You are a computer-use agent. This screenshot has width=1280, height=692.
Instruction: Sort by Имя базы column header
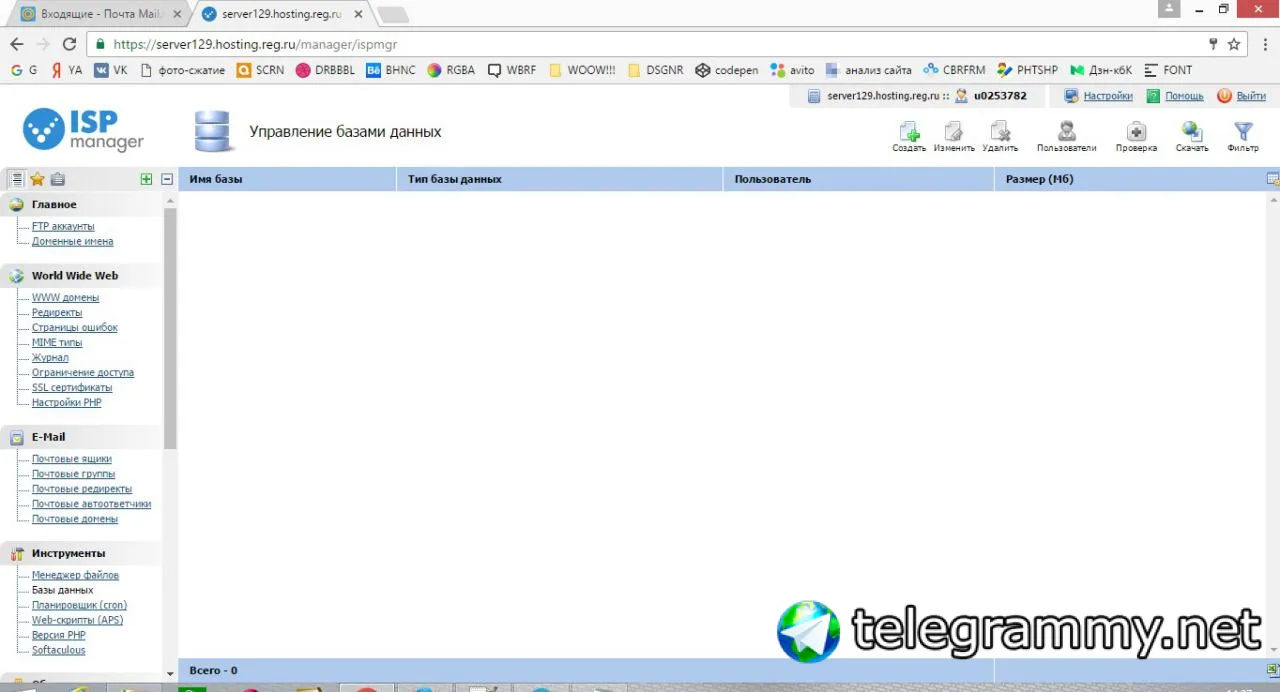pyautogui.click(x=287, y=179)
